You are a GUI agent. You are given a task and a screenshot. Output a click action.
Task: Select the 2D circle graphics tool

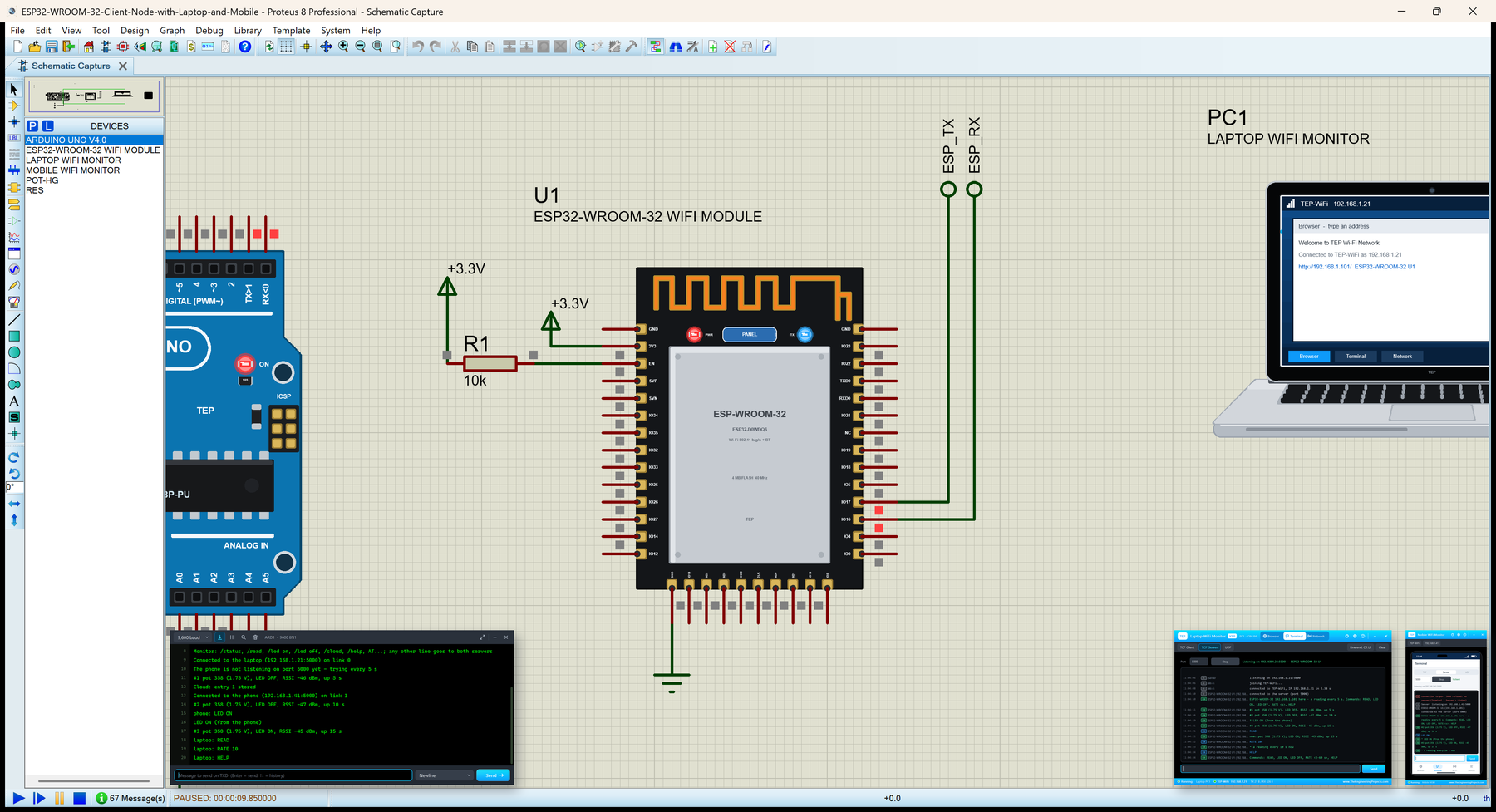(x=13, y=352)
